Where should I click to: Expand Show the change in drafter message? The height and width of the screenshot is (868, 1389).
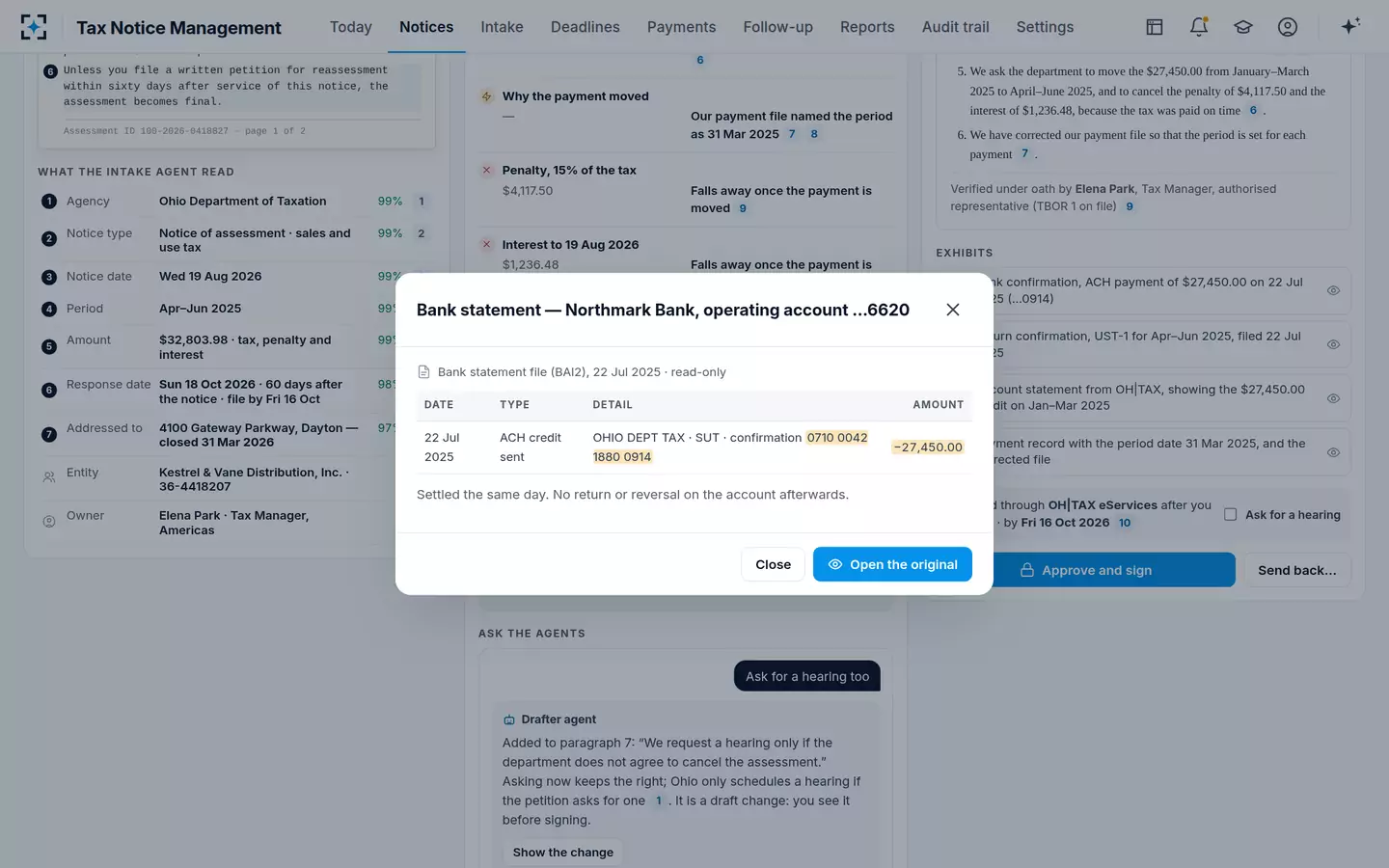pos(563,853)
